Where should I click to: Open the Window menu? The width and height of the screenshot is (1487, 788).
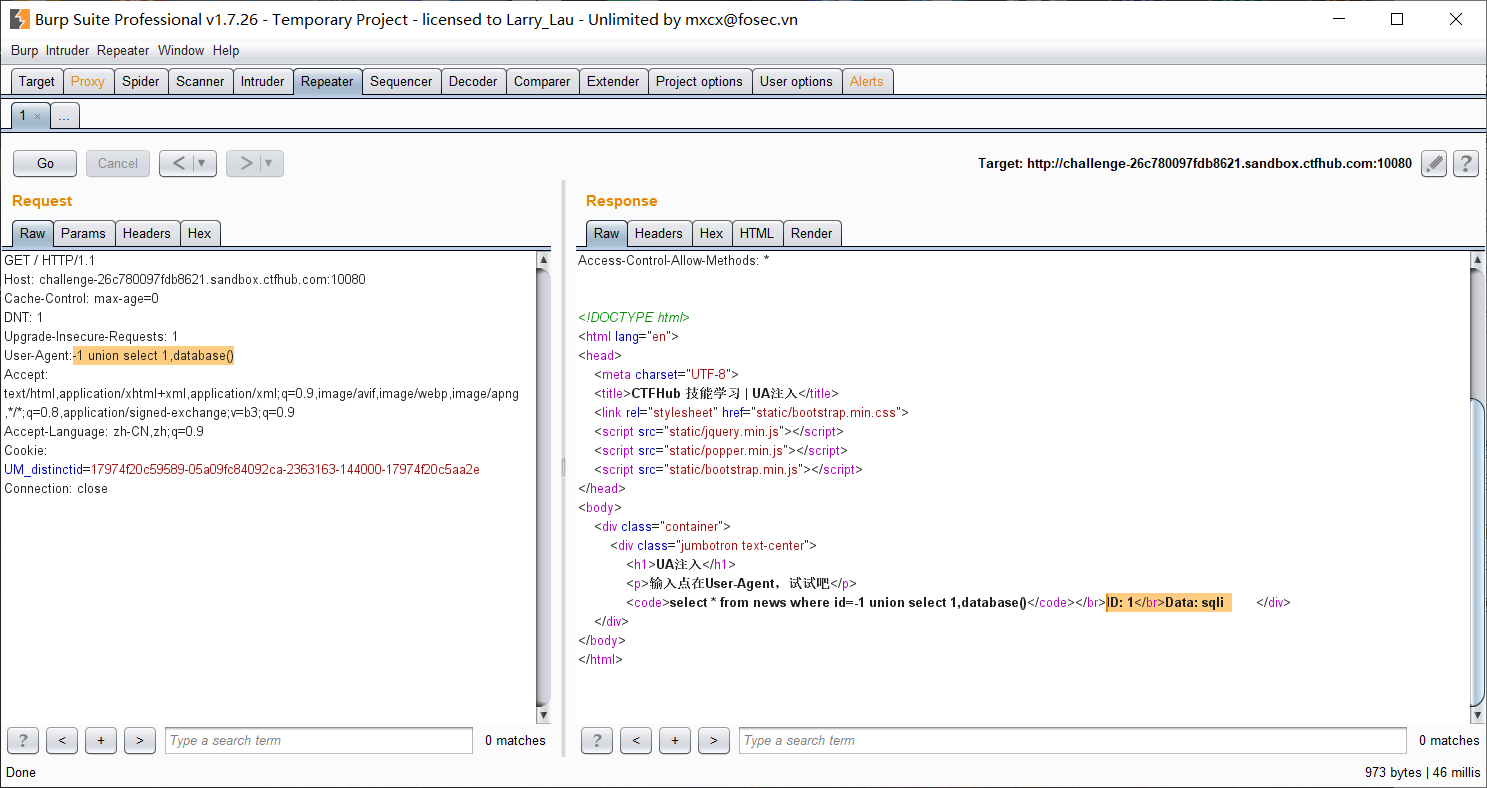click(181, 50)
